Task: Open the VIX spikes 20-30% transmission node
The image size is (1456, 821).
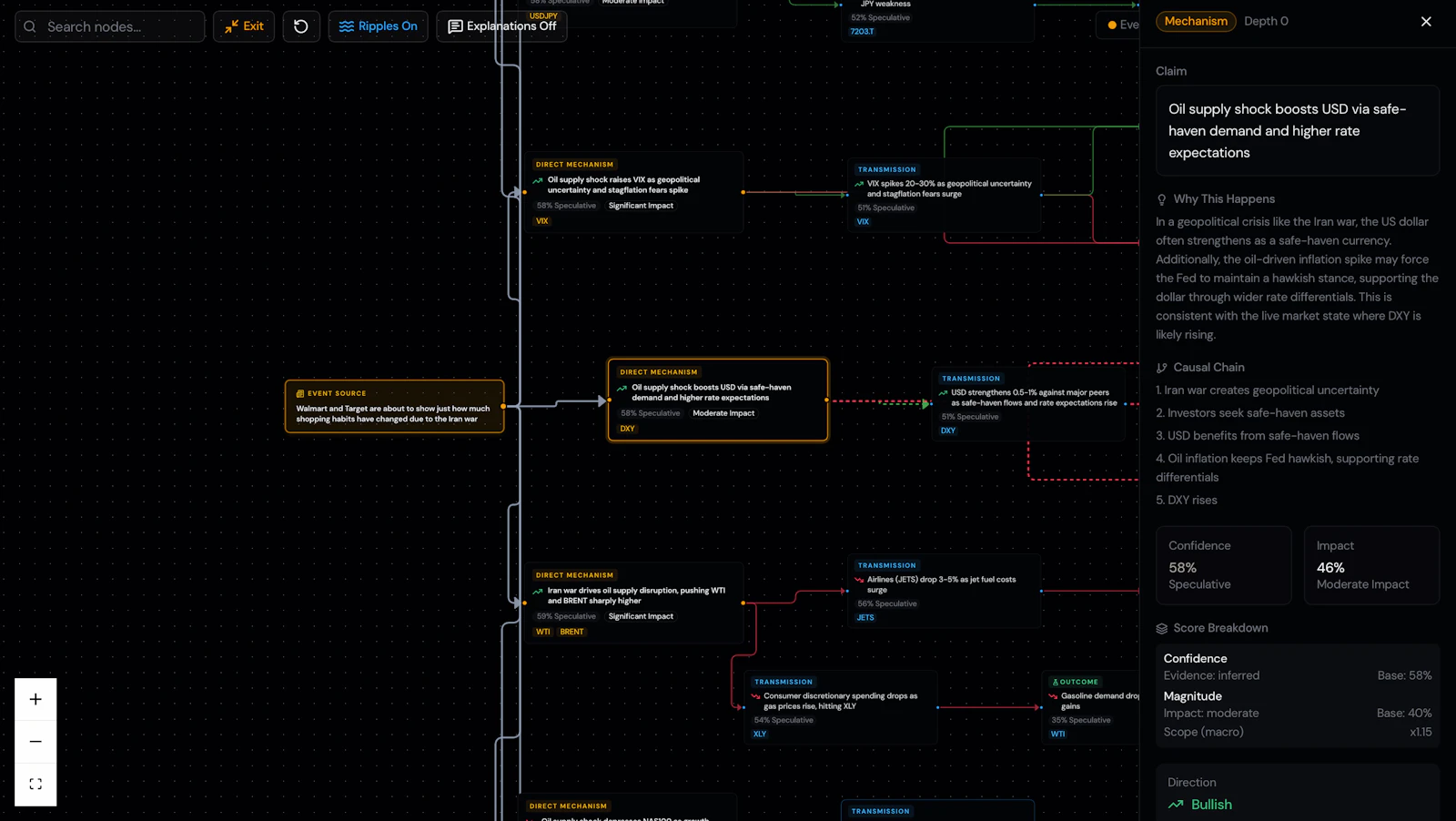Action: (x=943, y=194)
